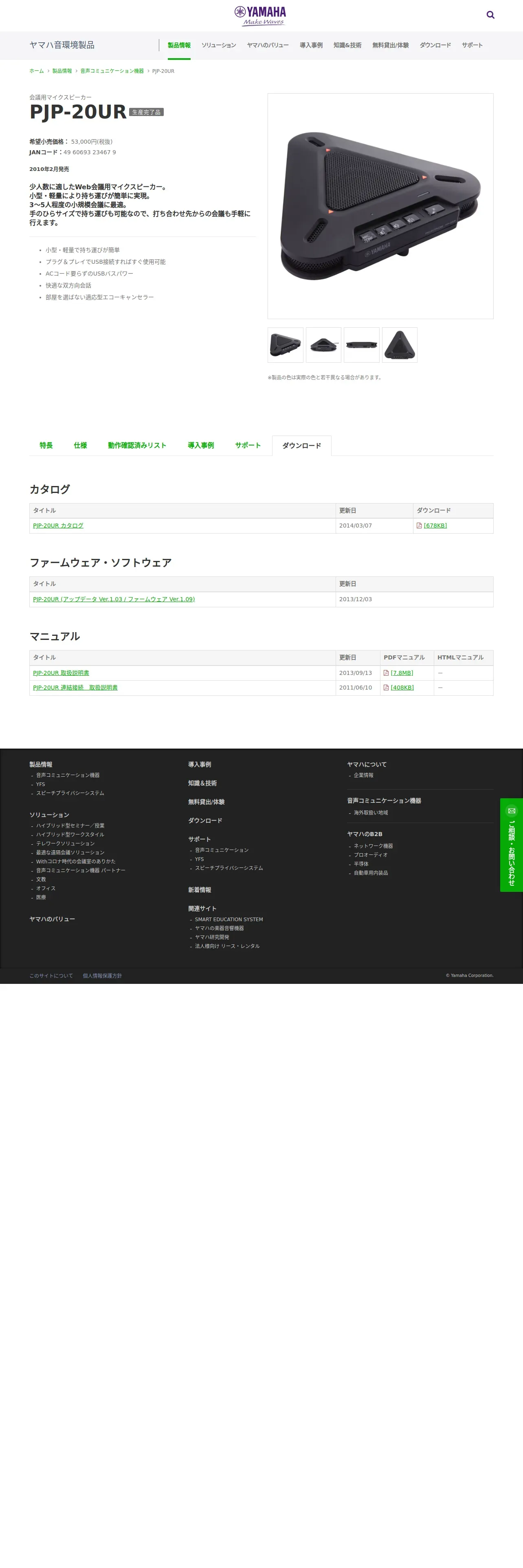Open サポート in the top navigation
The width and height of the screenshot is (523, 1568).
click(472, 45)
